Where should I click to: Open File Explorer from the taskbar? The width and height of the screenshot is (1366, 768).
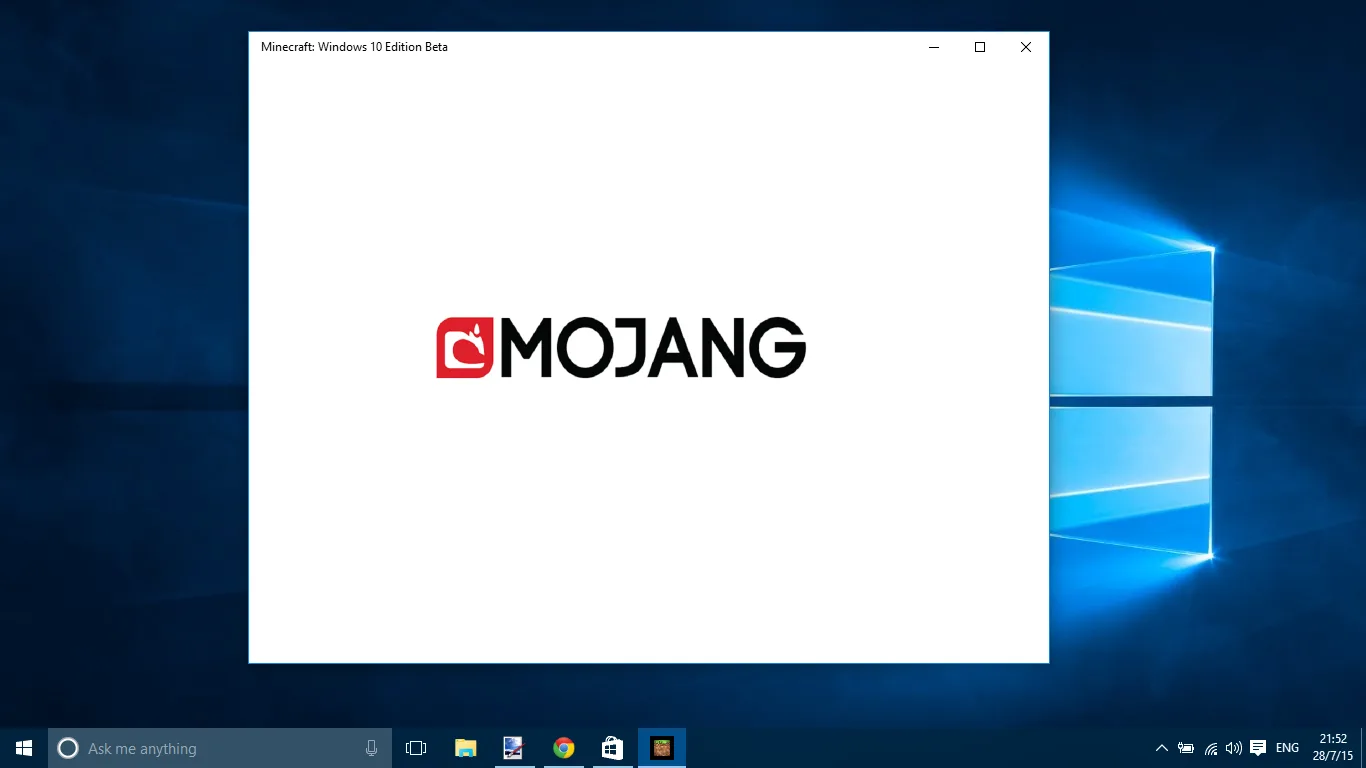pyautogui.click(x=466, y=748)
